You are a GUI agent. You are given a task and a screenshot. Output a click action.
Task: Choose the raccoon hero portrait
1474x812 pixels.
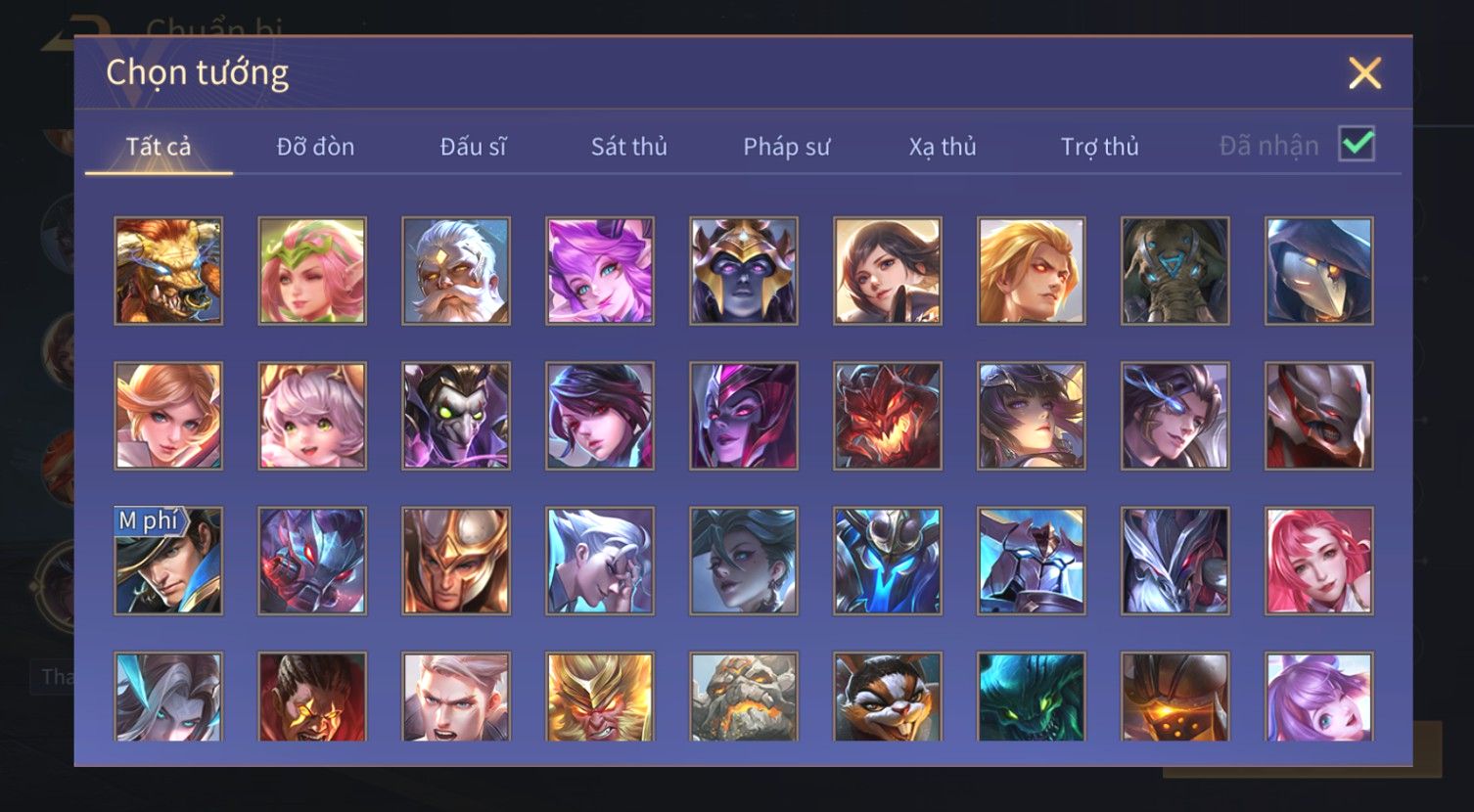coord(887,697)
